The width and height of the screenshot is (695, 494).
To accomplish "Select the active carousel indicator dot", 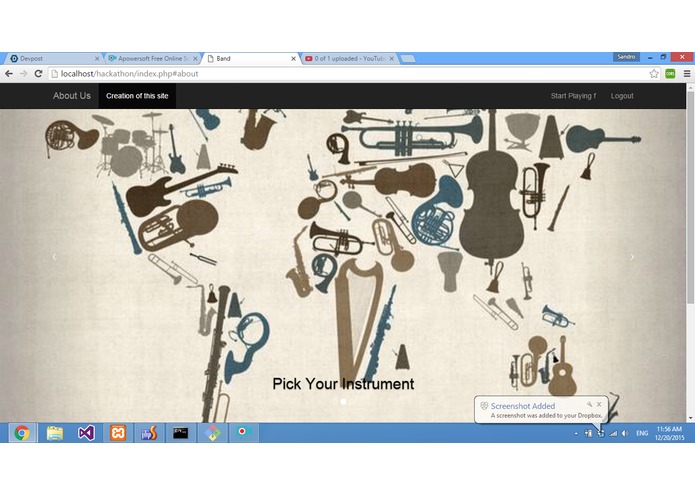I will pyautogui.click(x=343, y=402).
